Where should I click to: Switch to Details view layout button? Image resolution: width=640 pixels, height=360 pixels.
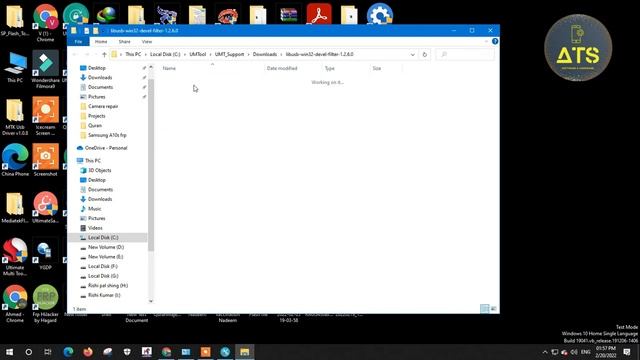coord(484,309)
